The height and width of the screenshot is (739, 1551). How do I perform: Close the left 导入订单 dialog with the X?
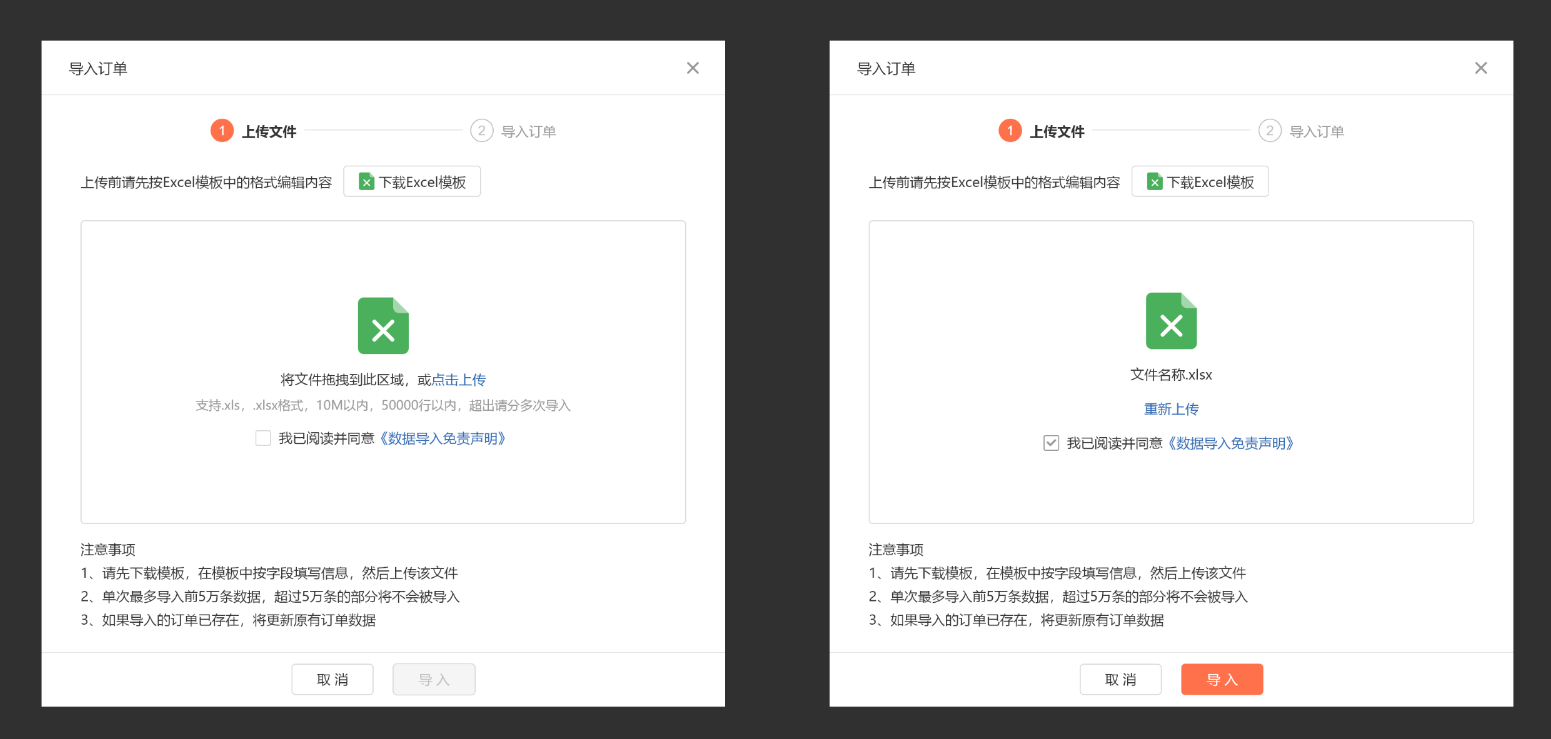click(x=693, y=68)
